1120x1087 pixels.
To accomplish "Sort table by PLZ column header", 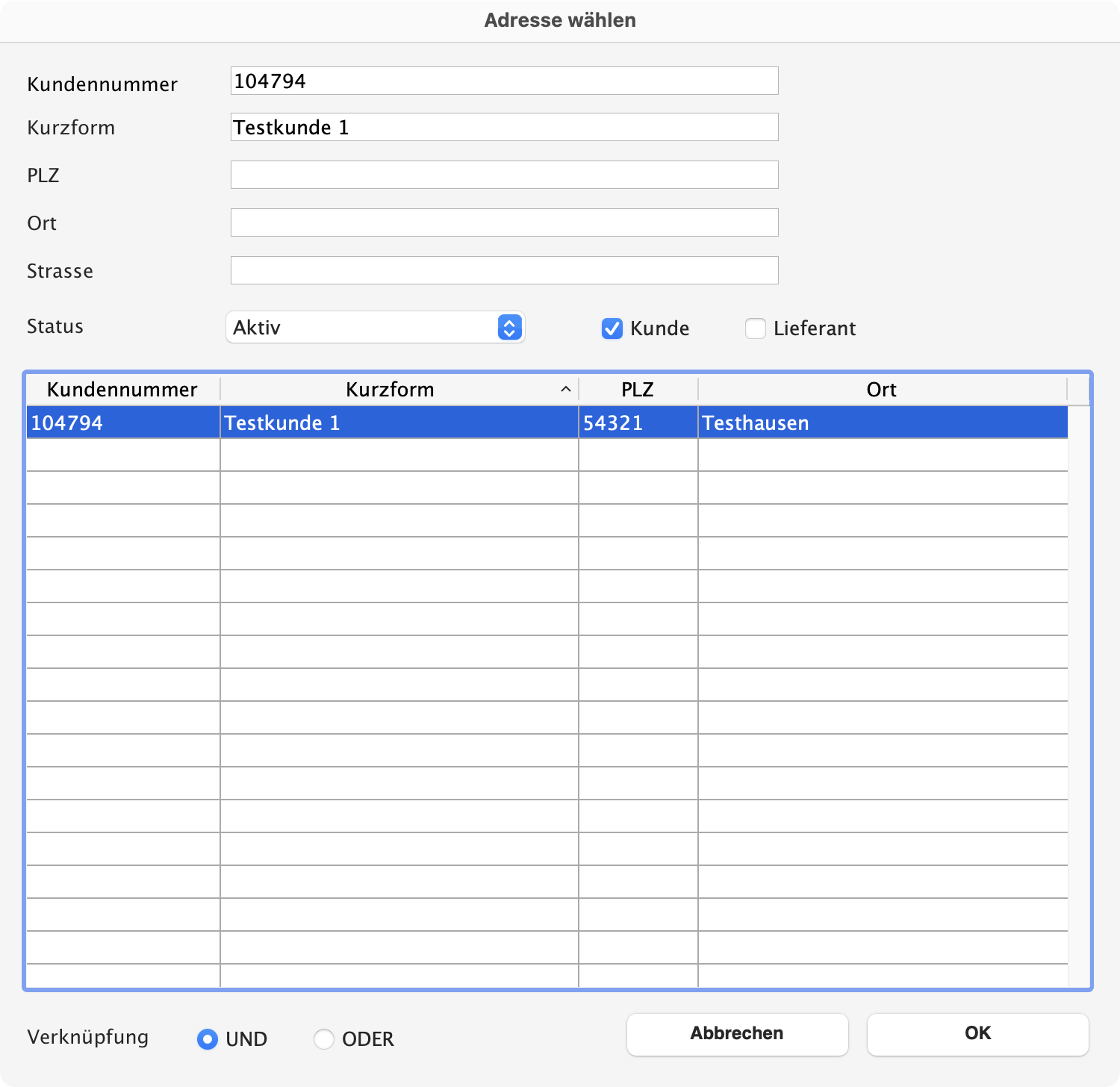I will click(638, 390).
